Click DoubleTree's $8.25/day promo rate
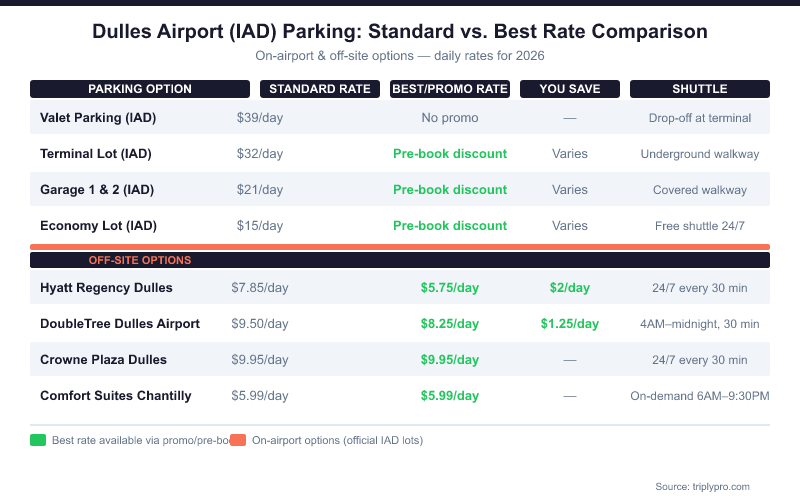Image resolution: width=800 pixels, height=500 pixels. (x=450, y=324)
